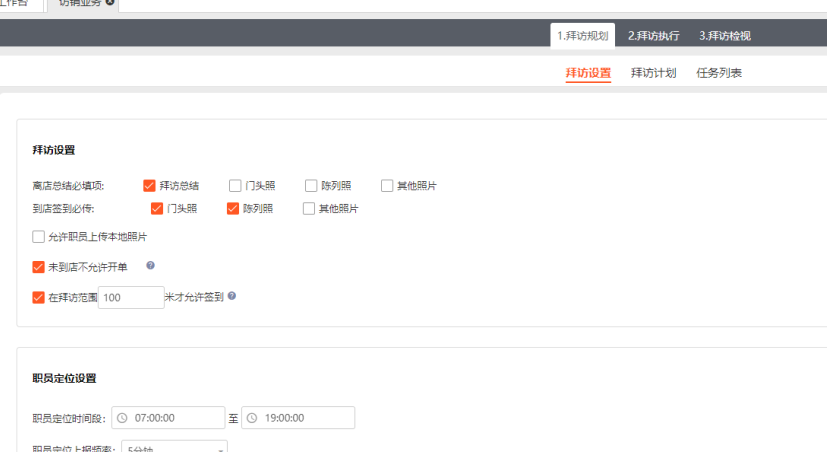Enable 允许职员上传本地照片 checkbox
Screen dimensions: 827x452
(39, 237)
